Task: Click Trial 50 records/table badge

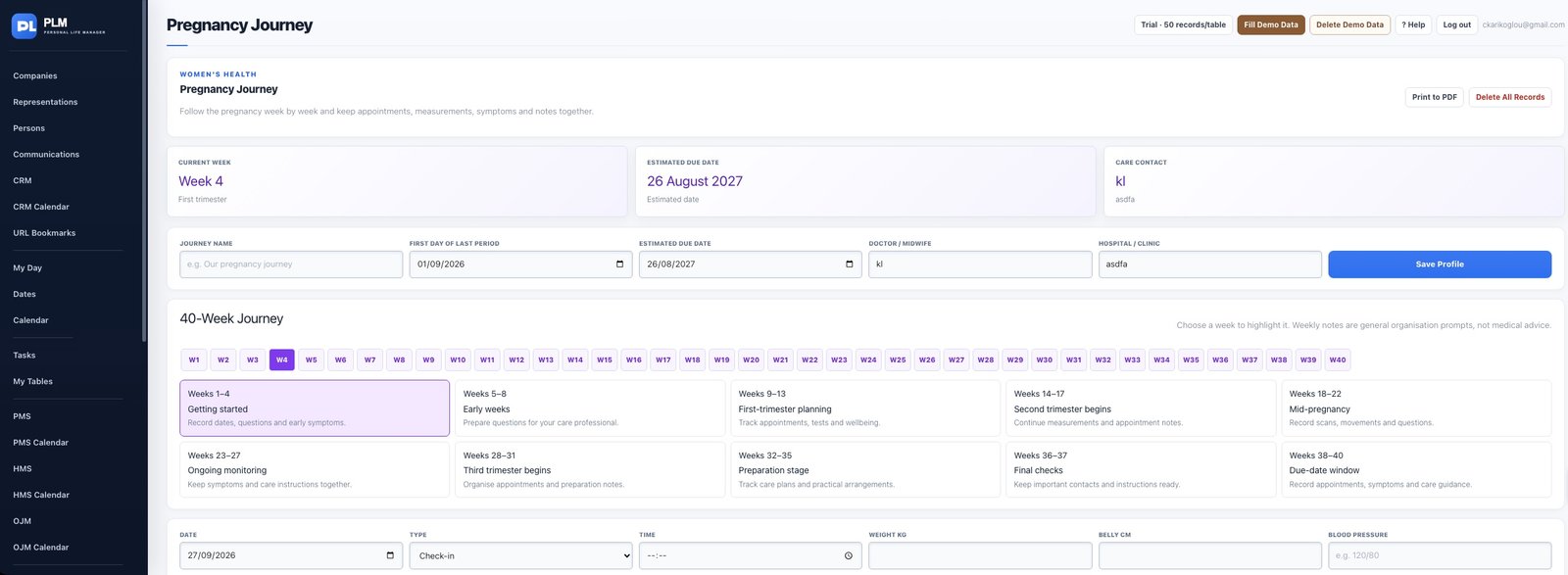Action: 1183,24
